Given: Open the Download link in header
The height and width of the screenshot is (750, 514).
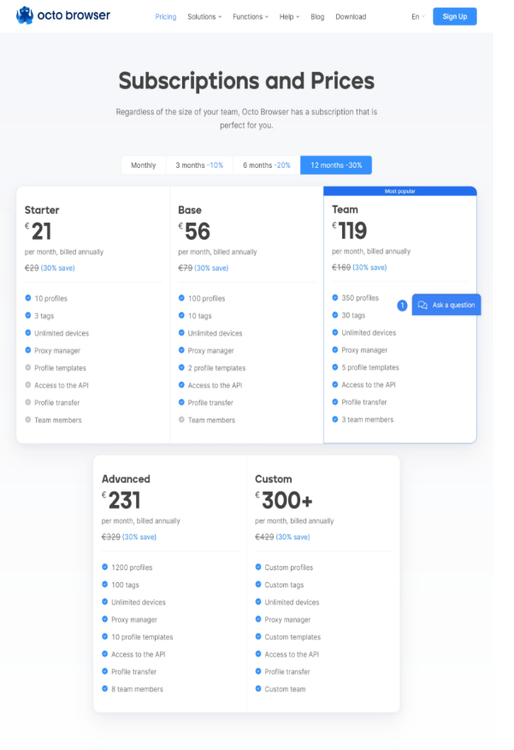Looking at the screenshot, I should (350, 17).
